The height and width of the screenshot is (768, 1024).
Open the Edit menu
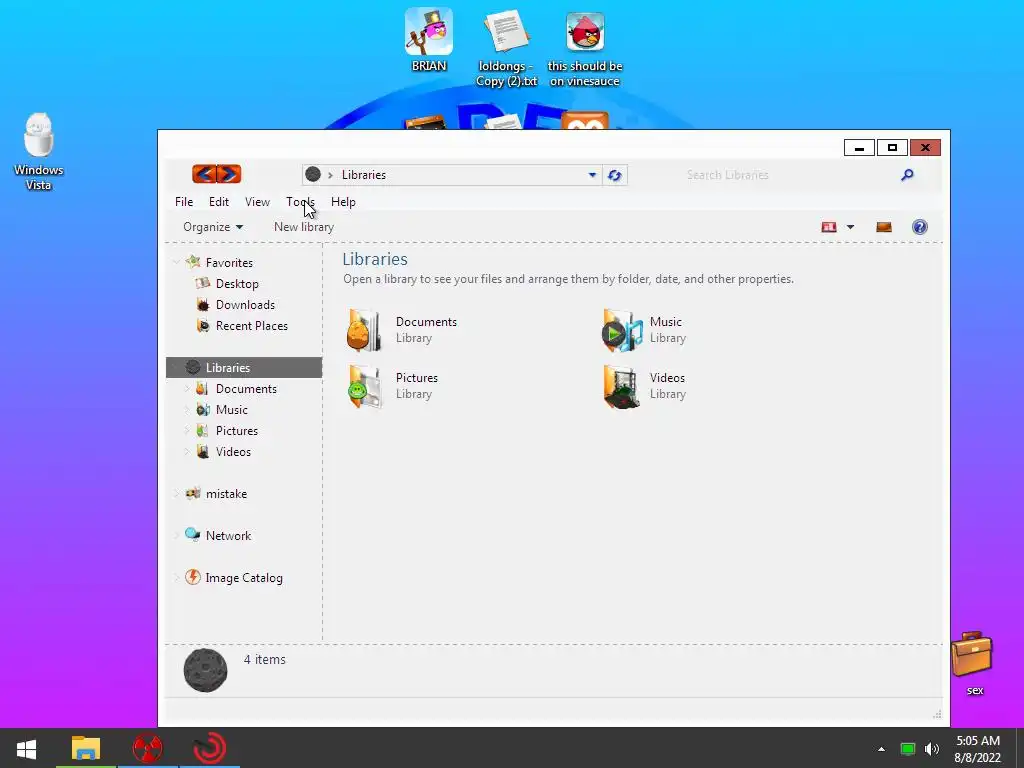pyautogui.click(x=219, y=202)
